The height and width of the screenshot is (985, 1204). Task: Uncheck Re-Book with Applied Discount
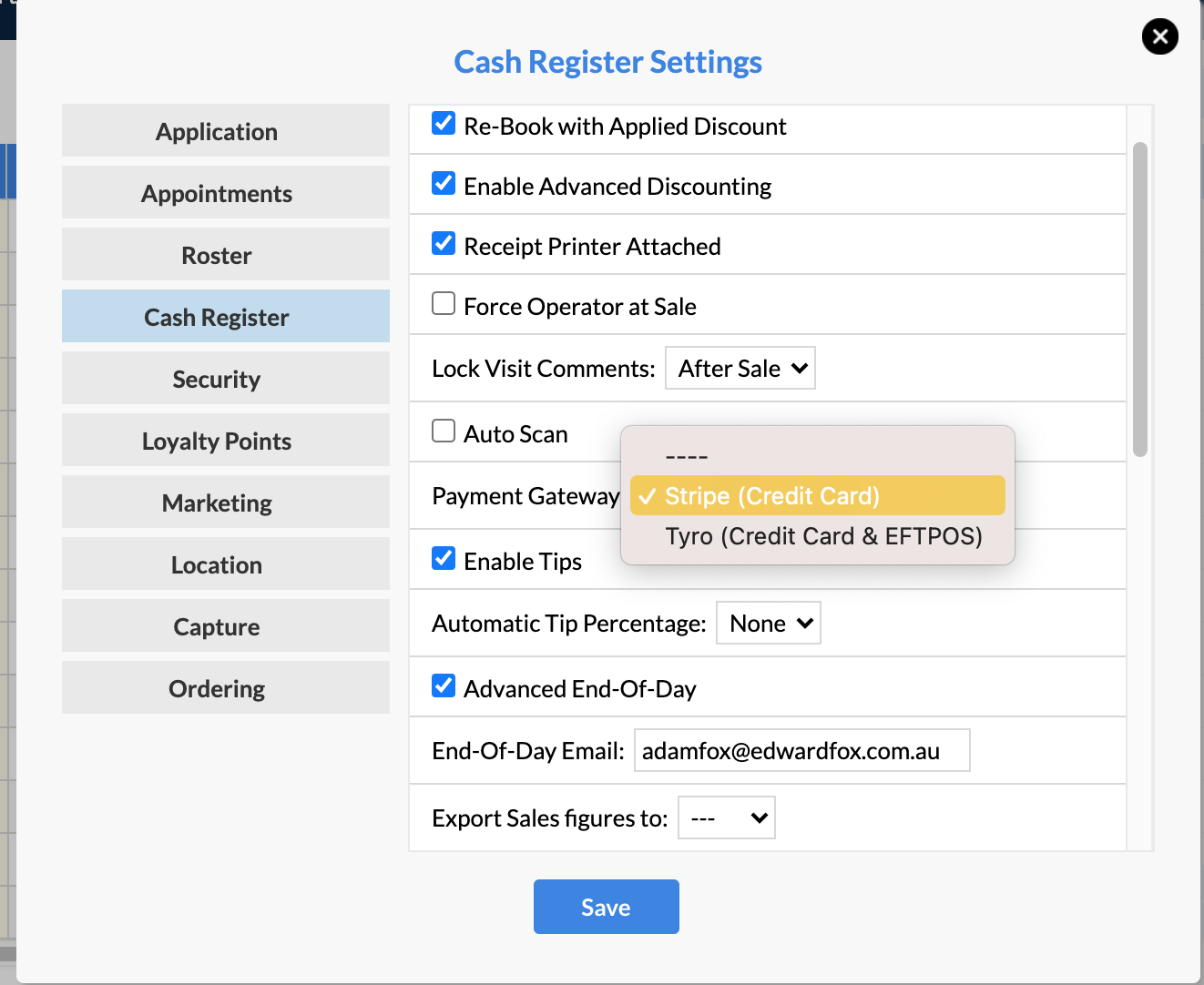point(444,123)
